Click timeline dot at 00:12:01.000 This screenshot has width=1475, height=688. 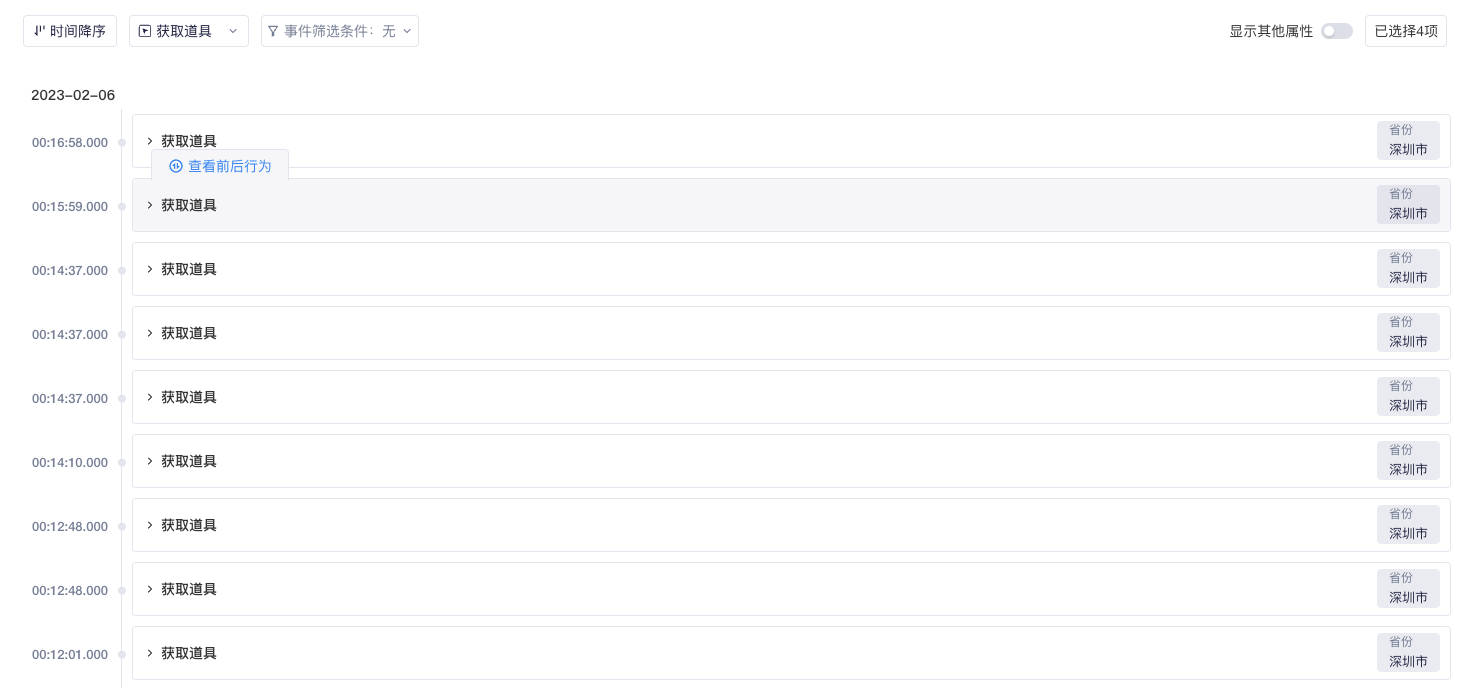pos(122,655)
